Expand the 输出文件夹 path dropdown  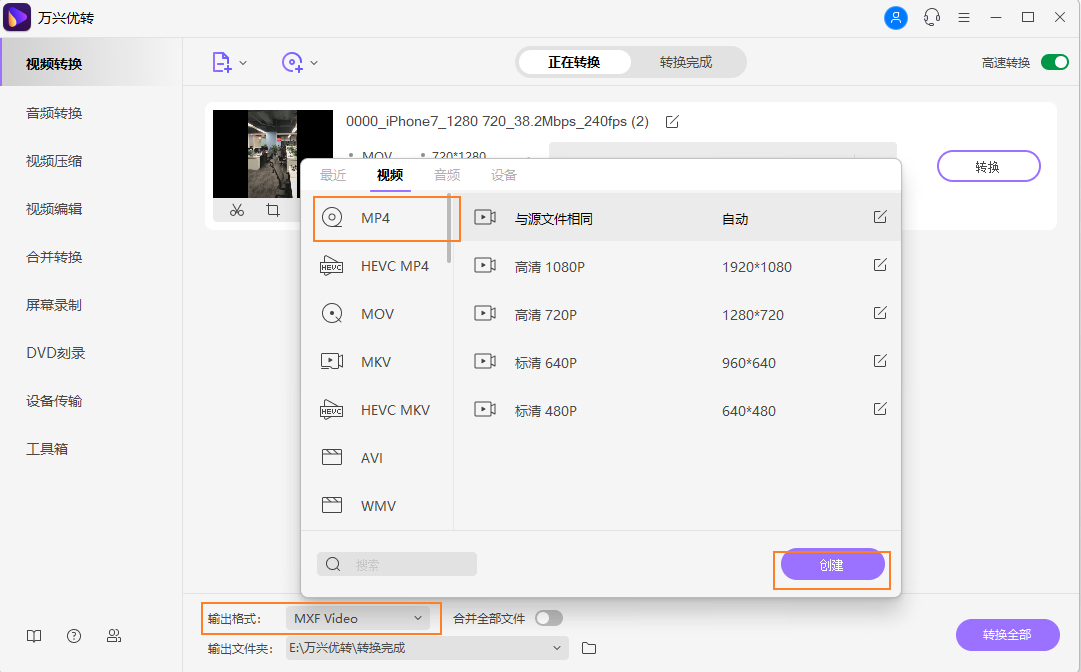click(x=557, y=648)
